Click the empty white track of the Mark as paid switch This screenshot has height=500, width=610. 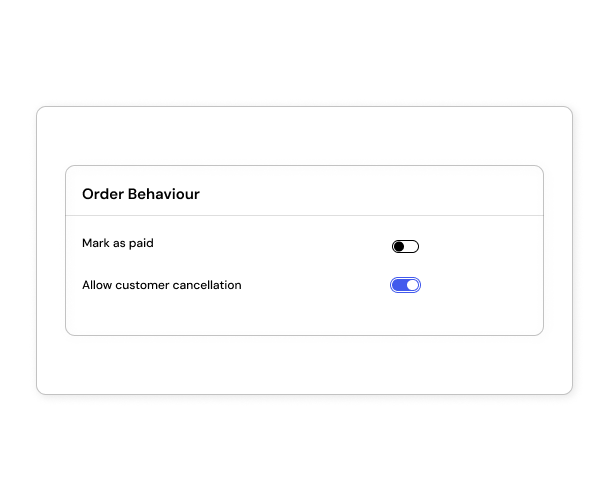pos(412,246)
